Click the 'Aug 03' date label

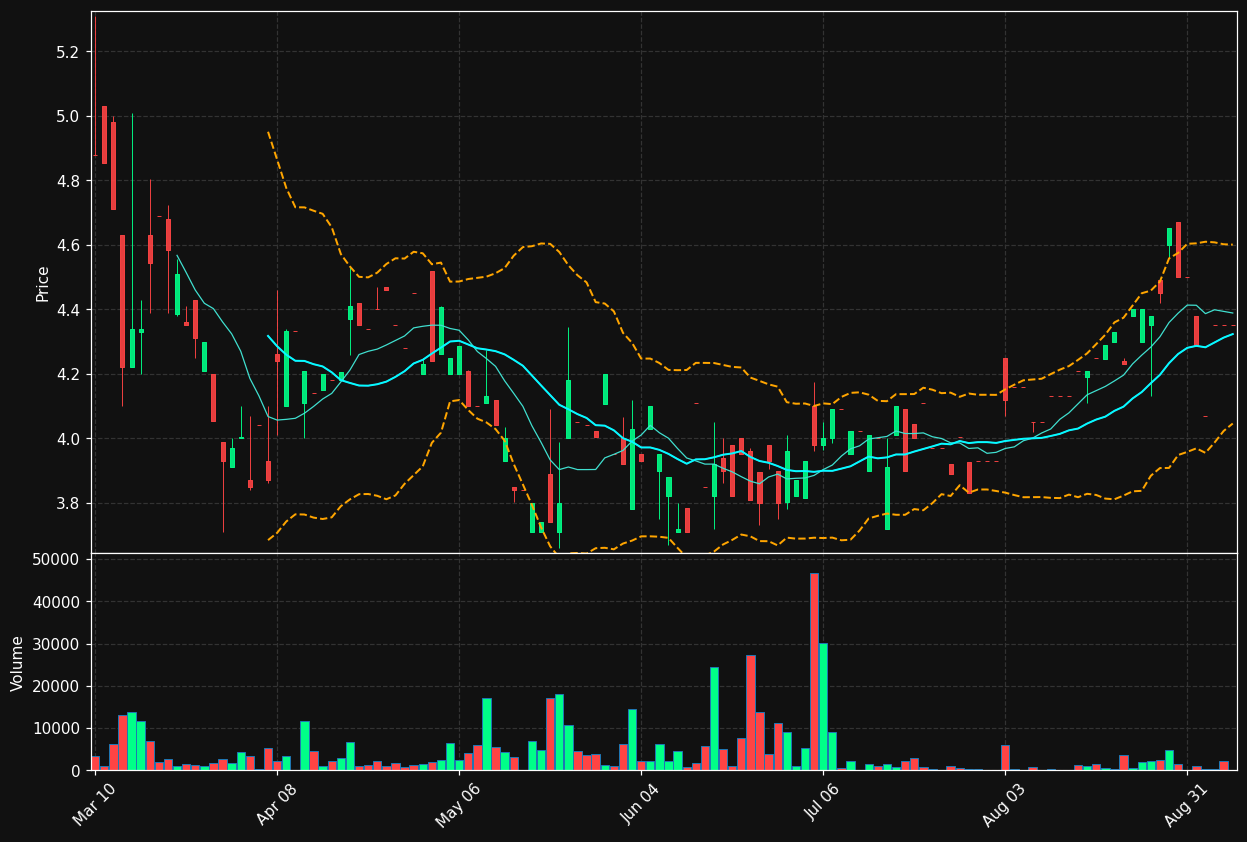(x=1004, y=804)
